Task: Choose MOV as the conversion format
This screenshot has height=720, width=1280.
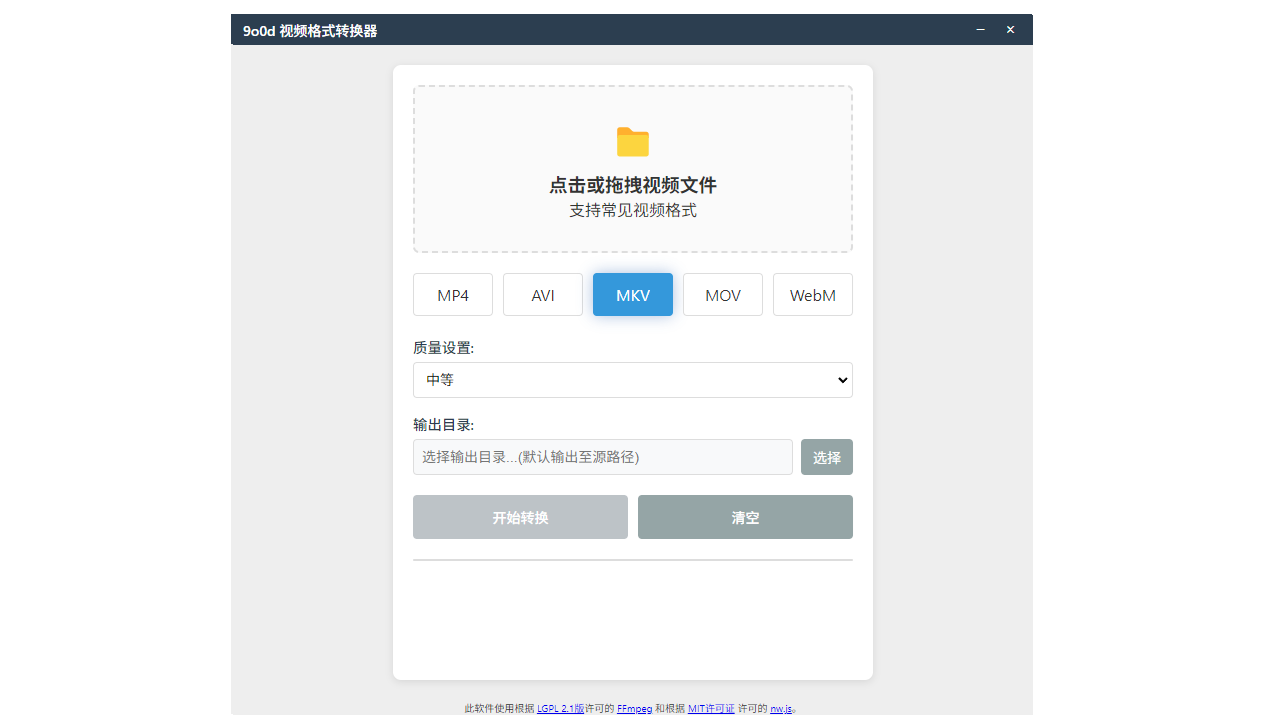Action: pos(722,294)
